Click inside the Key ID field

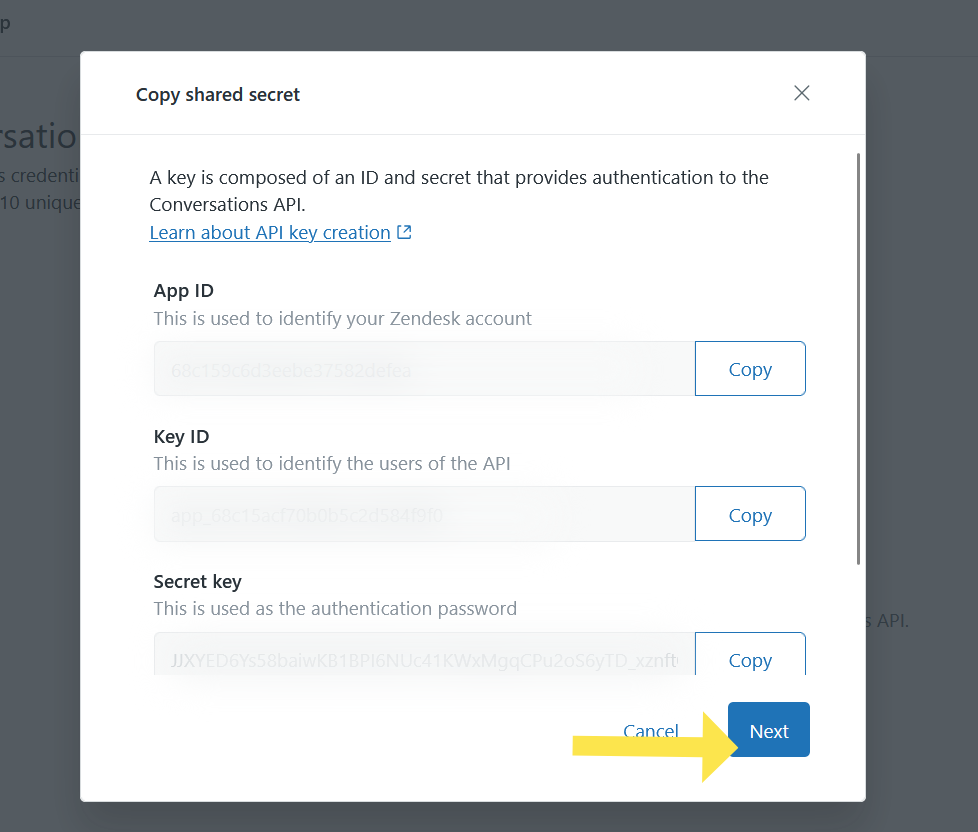(424, 515)
